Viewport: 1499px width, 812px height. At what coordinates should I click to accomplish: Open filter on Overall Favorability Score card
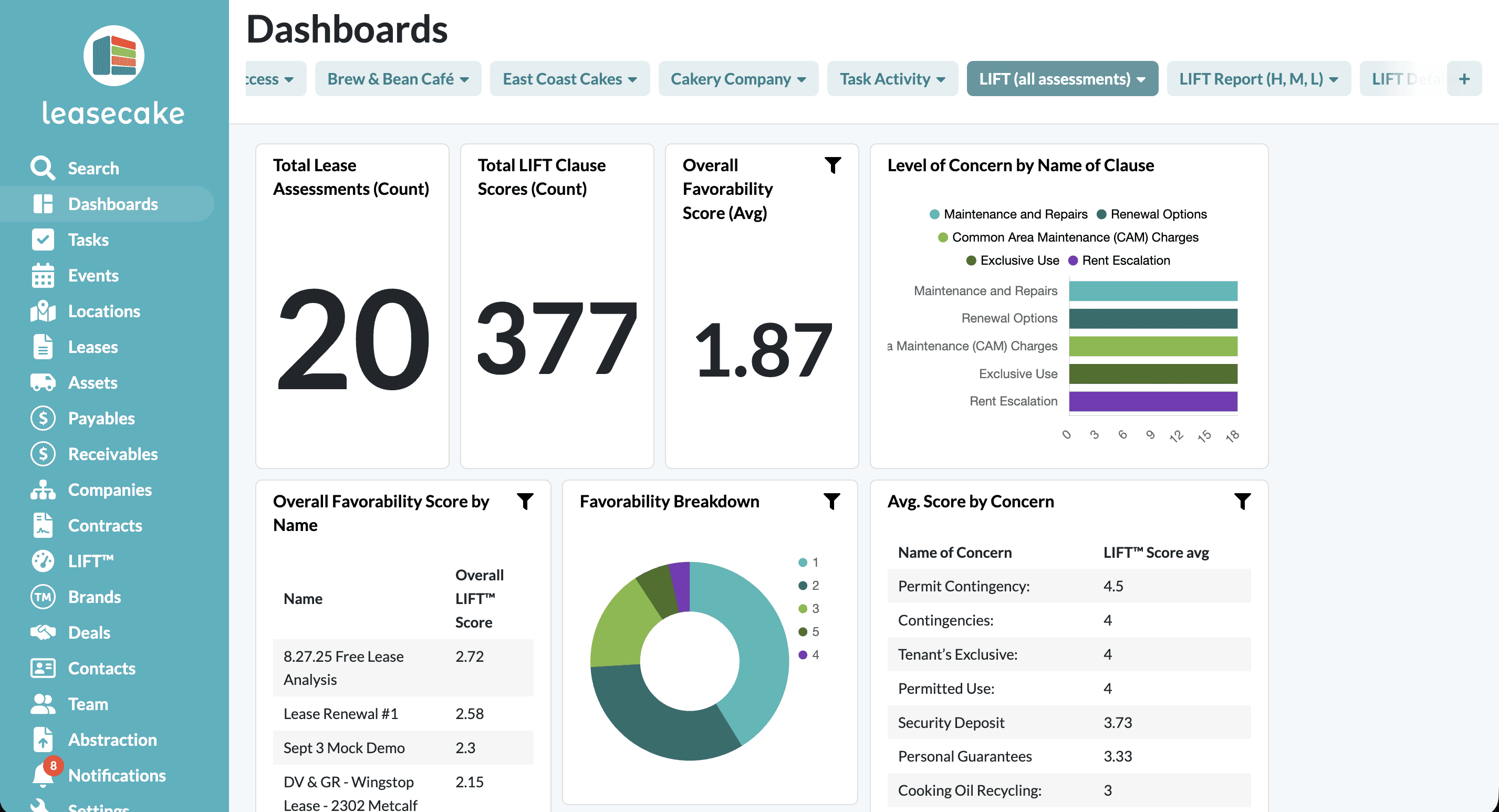coord(832,165)
